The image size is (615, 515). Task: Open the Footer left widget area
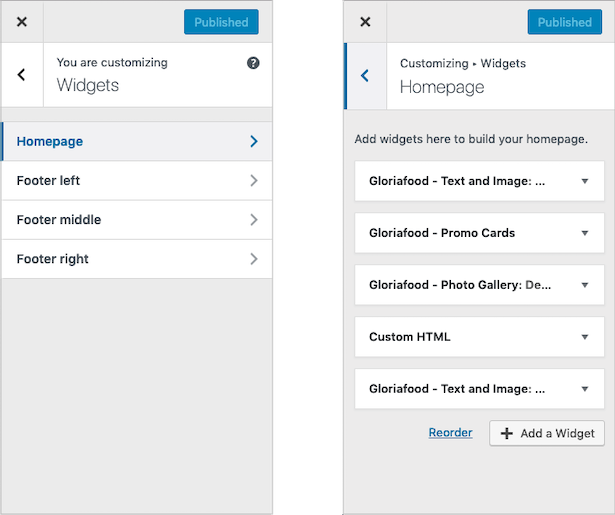(x=137, y=181)
